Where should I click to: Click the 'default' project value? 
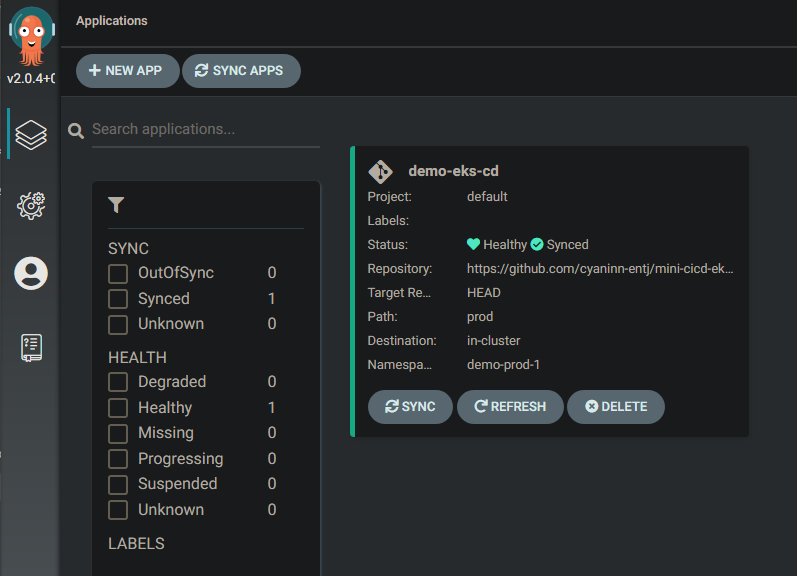(x=487, y=197)
